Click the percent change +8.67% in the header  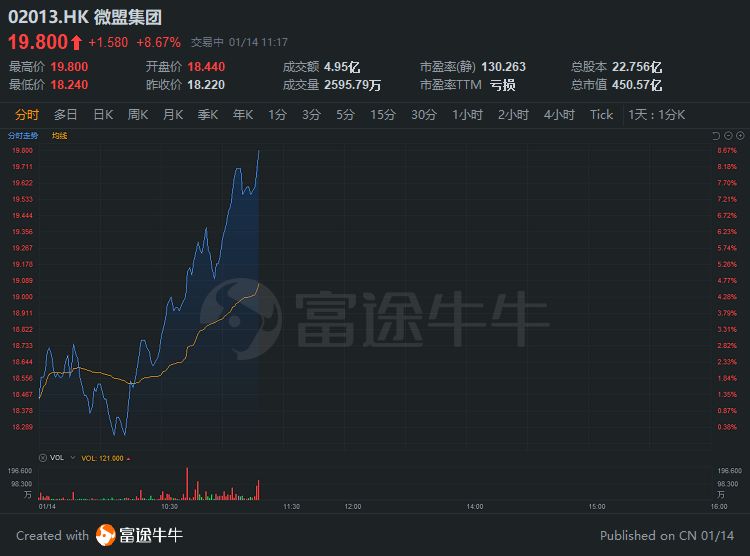point(158,43)
